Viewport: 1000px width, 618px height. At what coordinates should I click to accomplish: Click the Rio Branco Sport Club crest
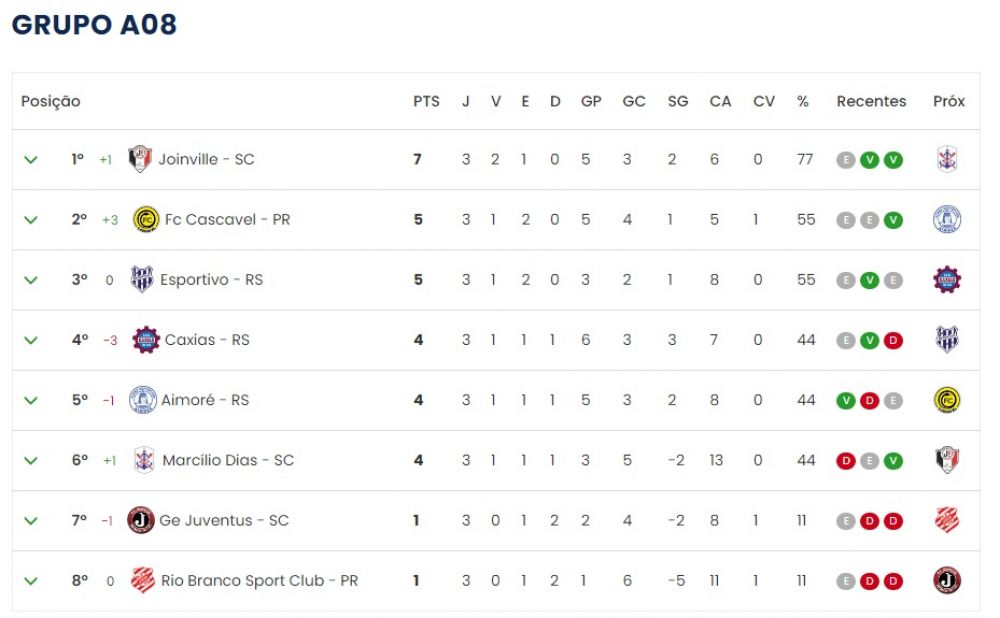143,580
